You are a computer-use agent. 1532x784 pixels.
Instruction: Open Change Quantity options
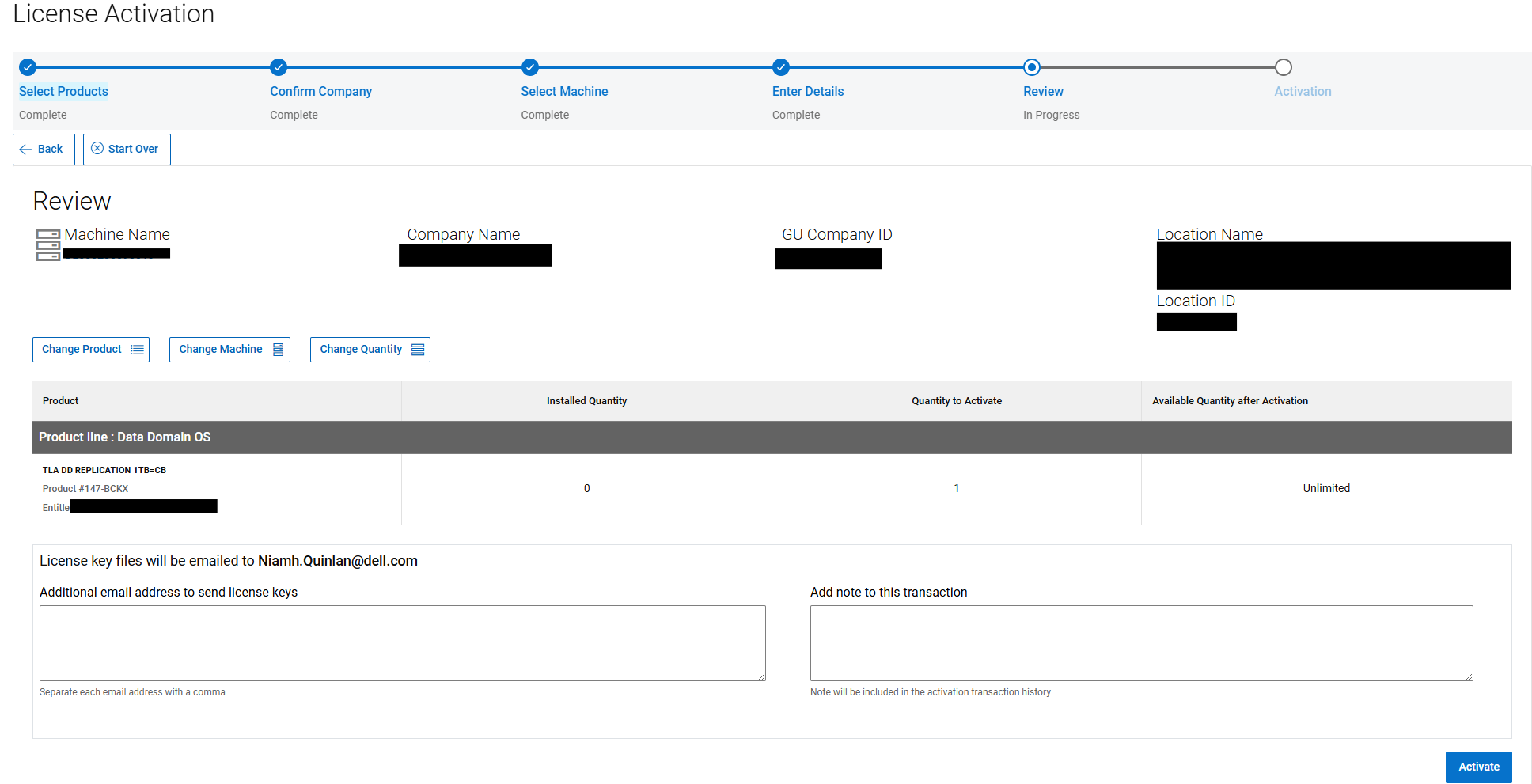click(x=370, y=349)
